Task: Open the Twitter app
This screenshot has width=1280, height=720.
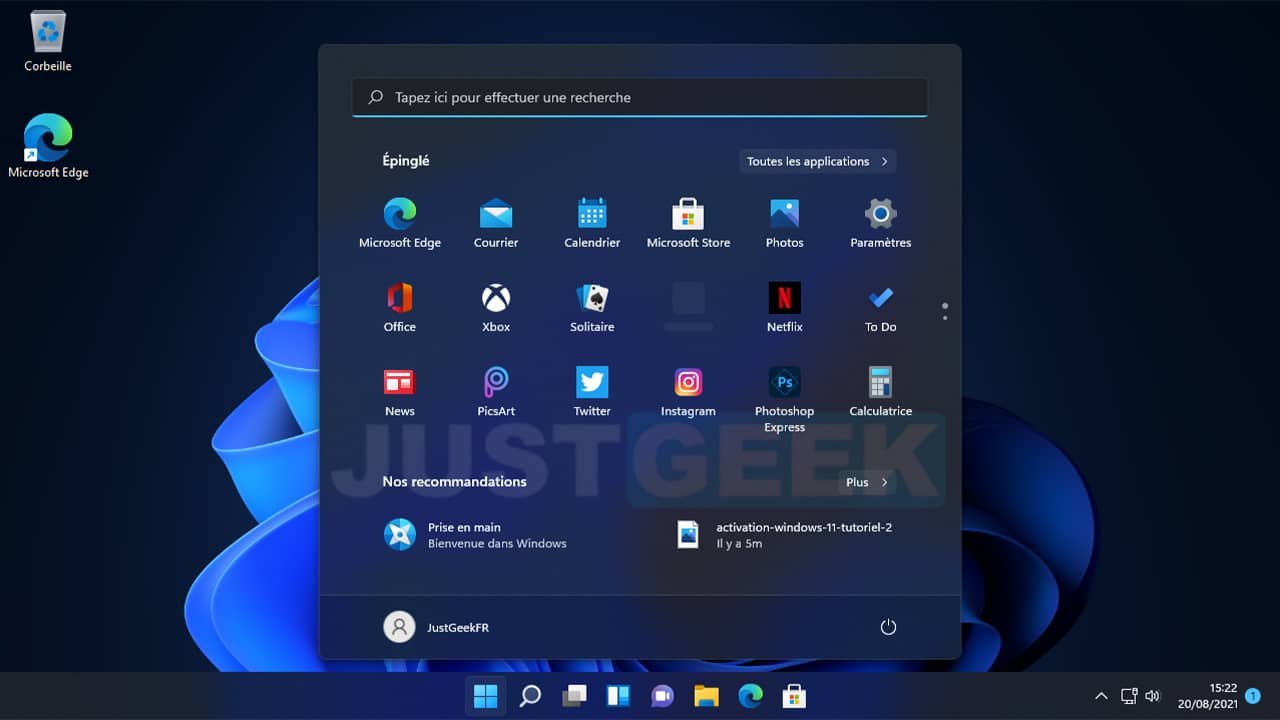Action: click(x=592, y=391)
